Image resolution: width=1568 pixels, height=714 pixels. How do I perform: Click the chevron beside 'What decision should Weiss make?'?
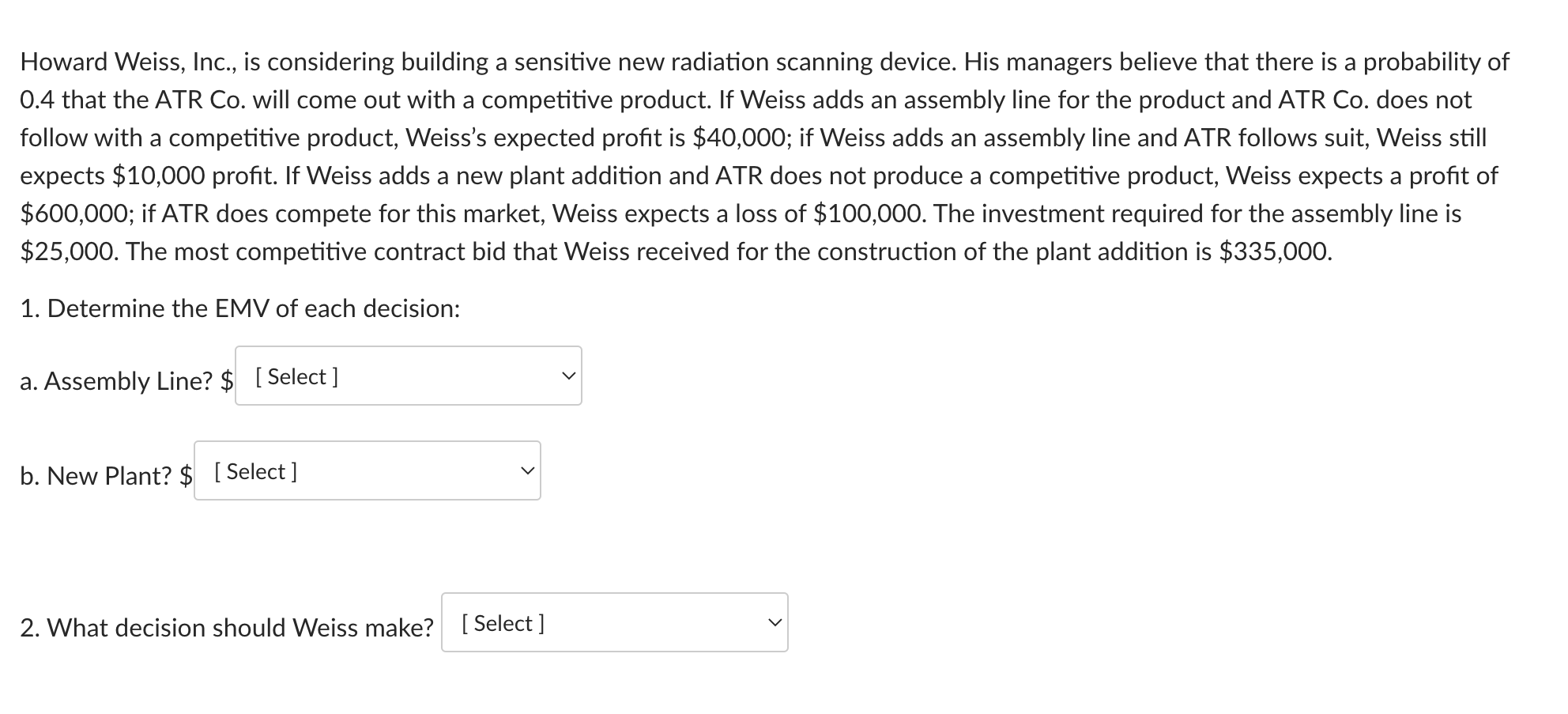pyautogui.click(x=775, y=621)
